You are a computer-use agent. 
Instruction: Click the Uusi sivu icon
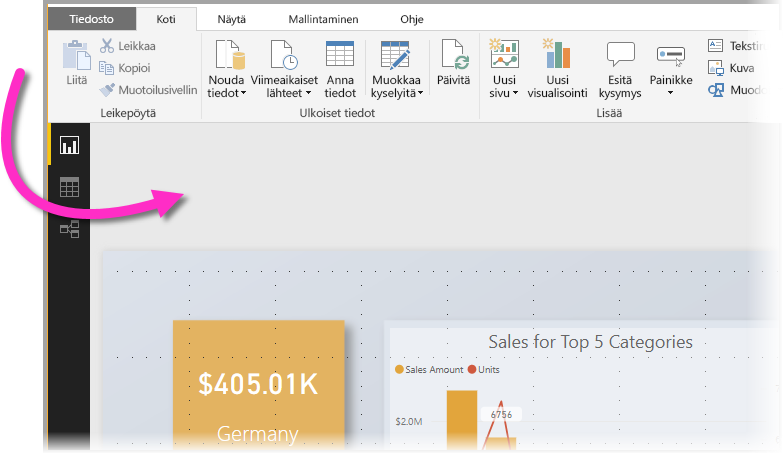(504, 53)
